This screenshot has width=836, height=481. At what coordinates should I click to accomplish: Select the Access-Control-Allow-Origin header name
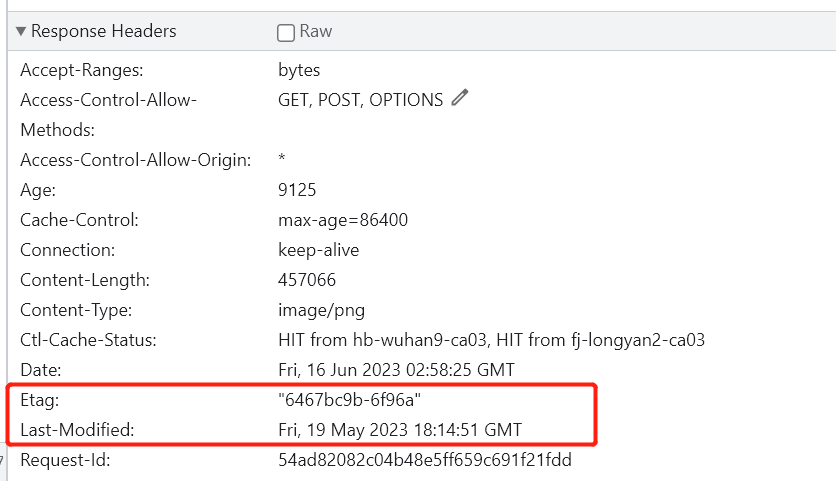pos(135,160)
